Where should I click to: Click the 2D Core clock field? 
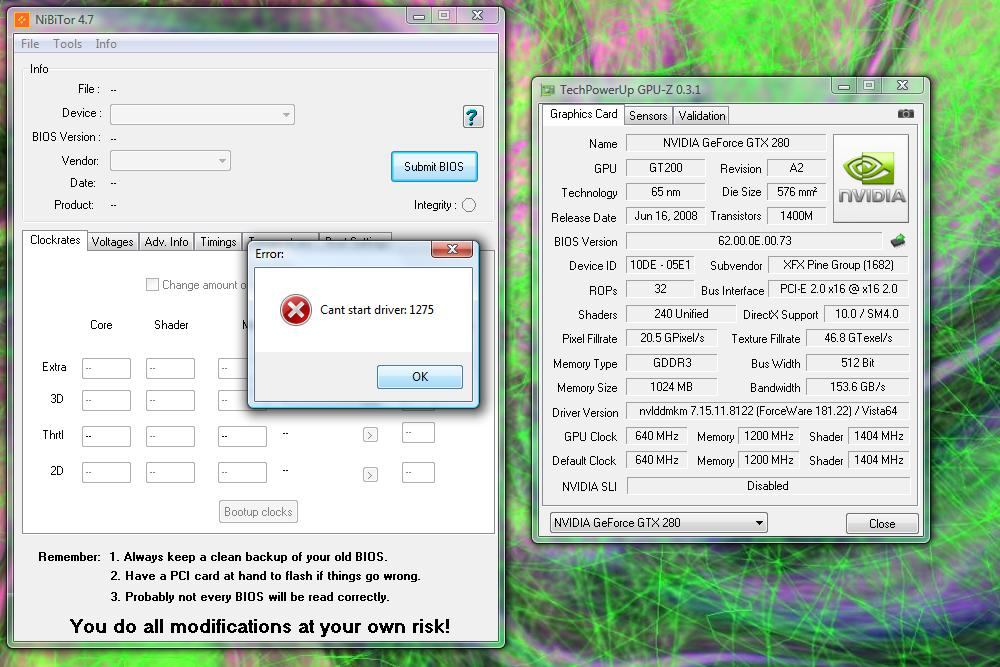coord(107,473)
